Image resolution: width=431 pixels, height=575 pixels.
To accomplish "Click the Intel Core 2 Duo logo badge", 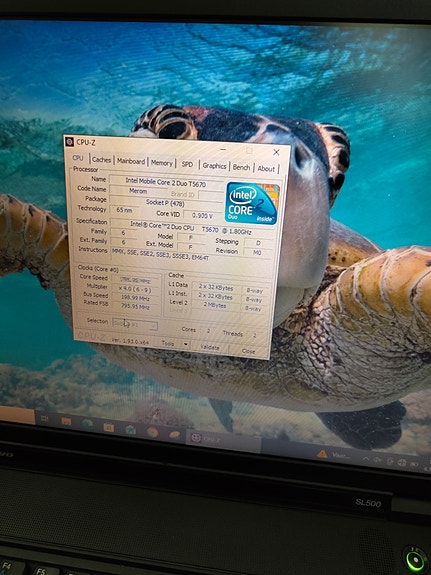I will pyautogui.click(x=252, y=202).
